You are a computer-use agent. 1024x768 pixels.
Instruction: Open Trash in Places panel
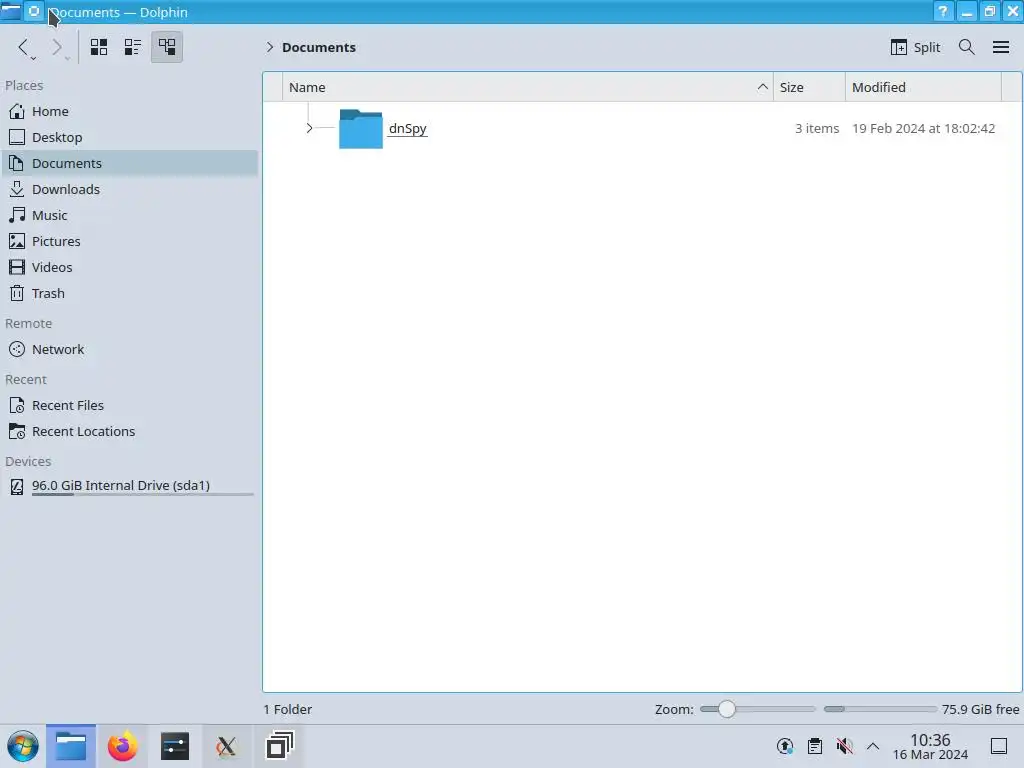(129, 293)
